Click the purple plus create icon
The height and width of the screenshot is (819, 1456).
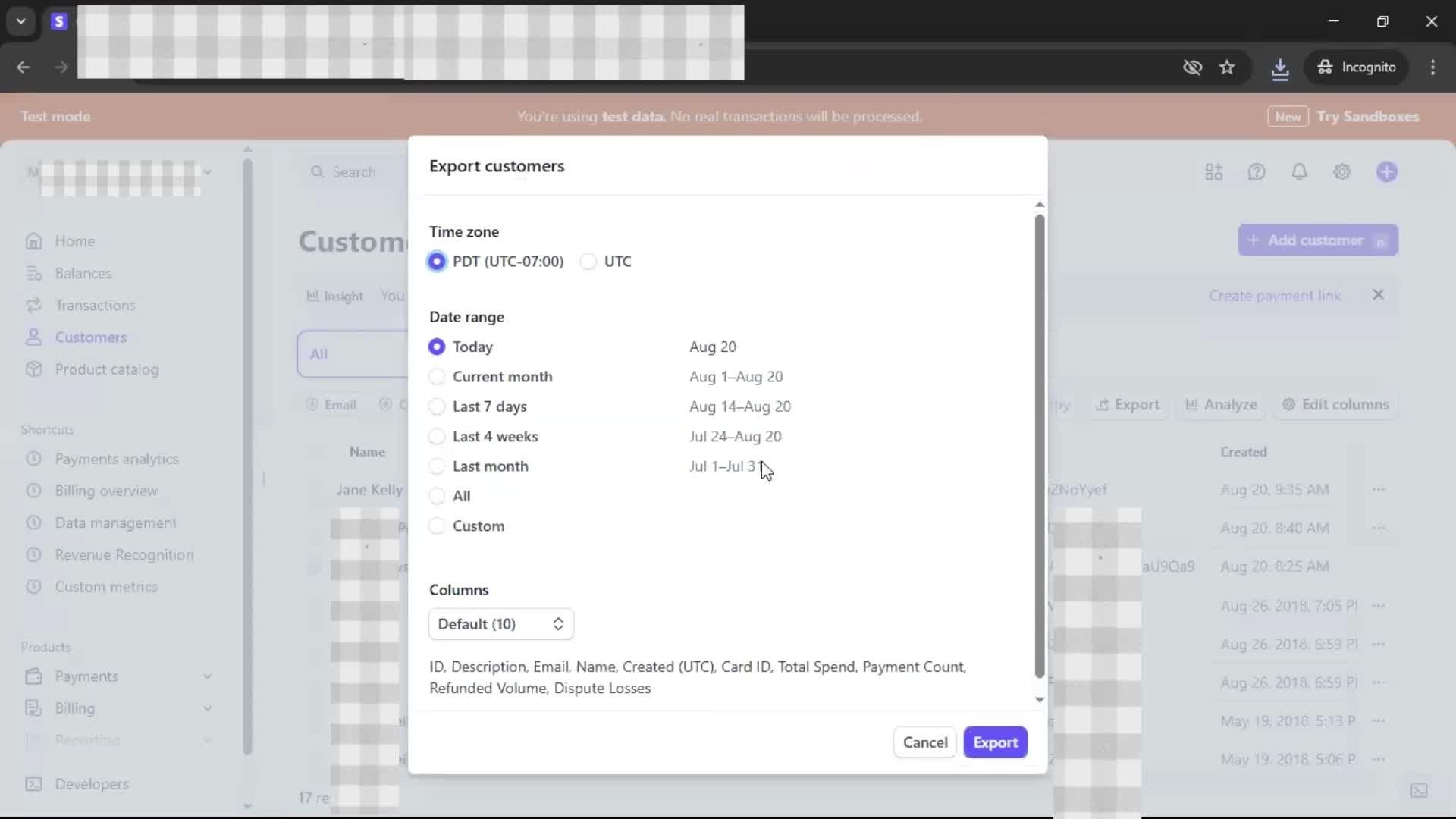(x=1386, y=172)
